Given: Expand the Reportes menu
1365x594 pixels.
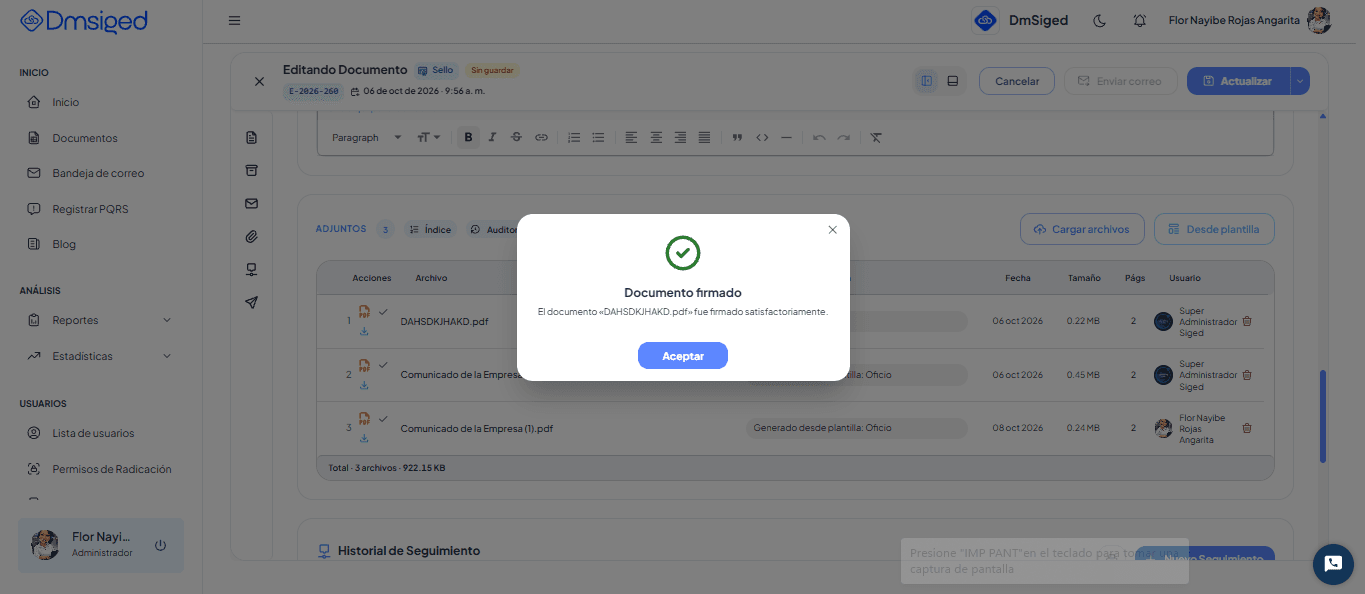Looking at the screenshot, I should (x=101, y=320).
